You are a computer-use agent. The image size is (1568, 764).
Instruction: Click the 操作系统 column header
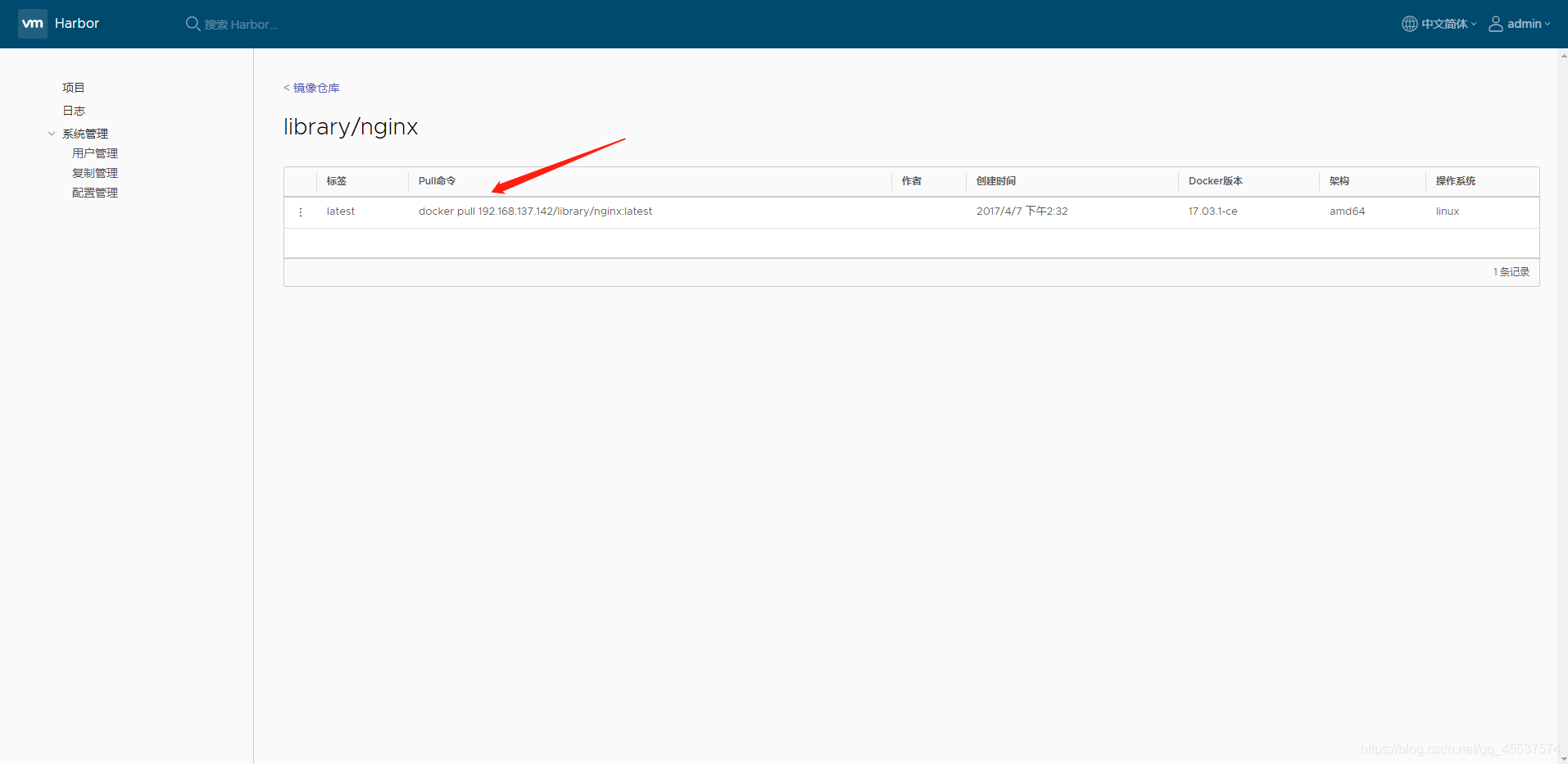(x=1456, y=181)
